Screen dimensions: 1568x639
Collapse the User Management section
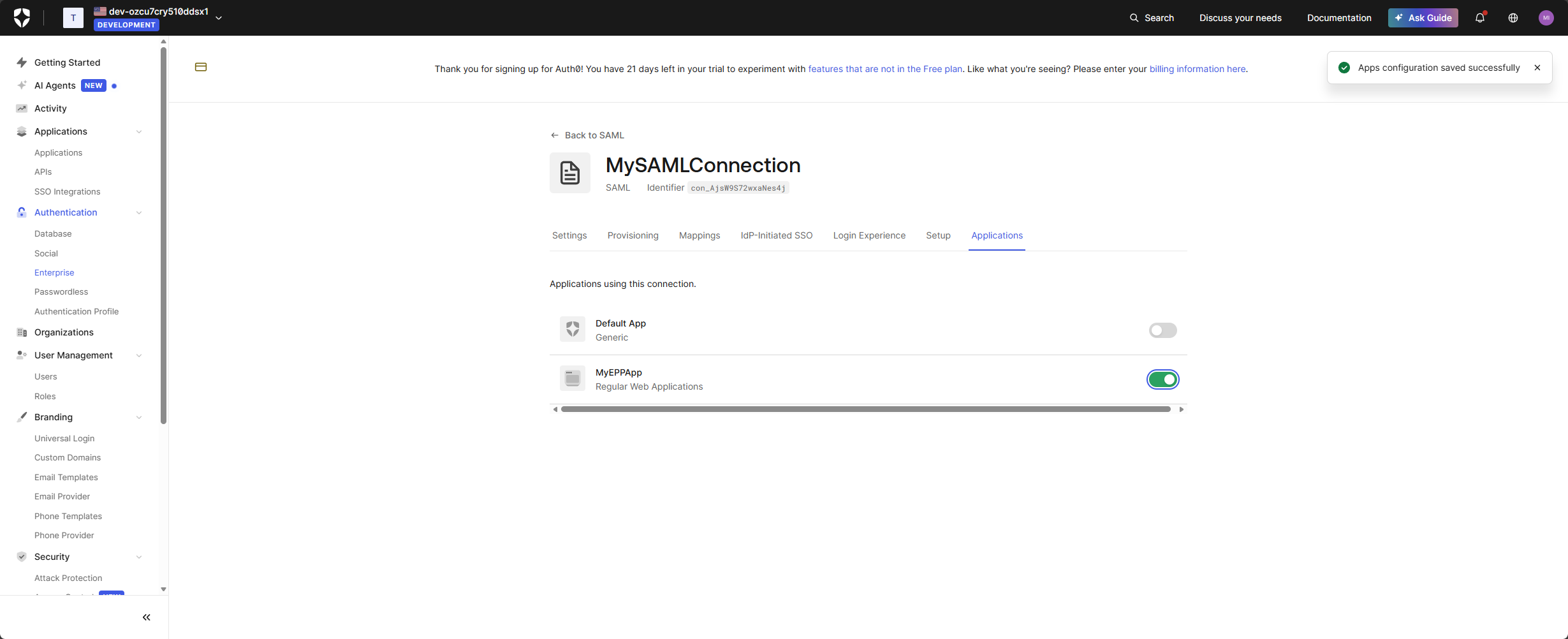139,355
